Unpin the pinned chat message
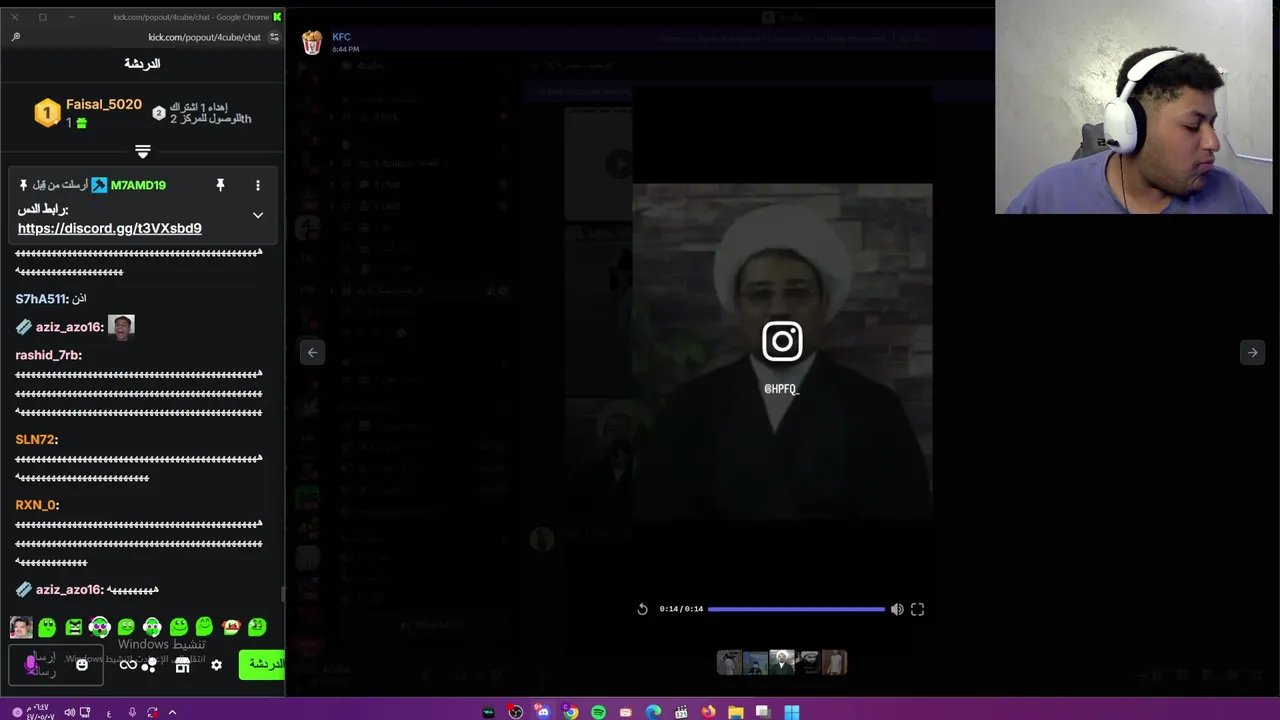 point(220,185)
